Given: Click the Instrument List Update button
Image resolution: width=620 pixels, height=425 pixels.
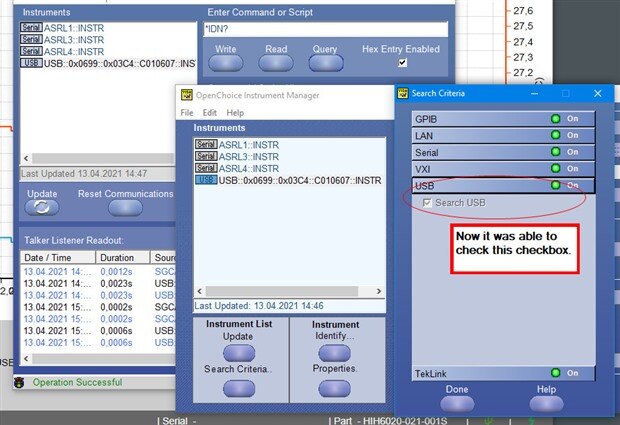Looking at the screenshot, I should 239,353.
